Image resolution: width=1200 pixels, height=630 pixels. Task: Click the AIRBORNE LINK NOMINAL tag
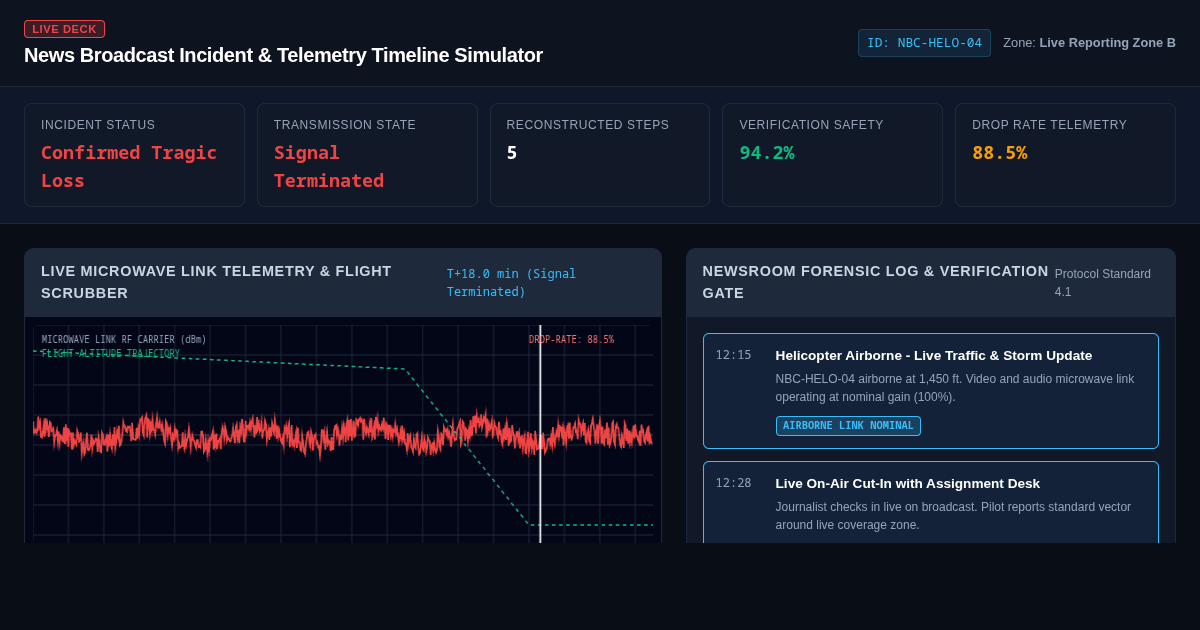(x=848, y=426)
